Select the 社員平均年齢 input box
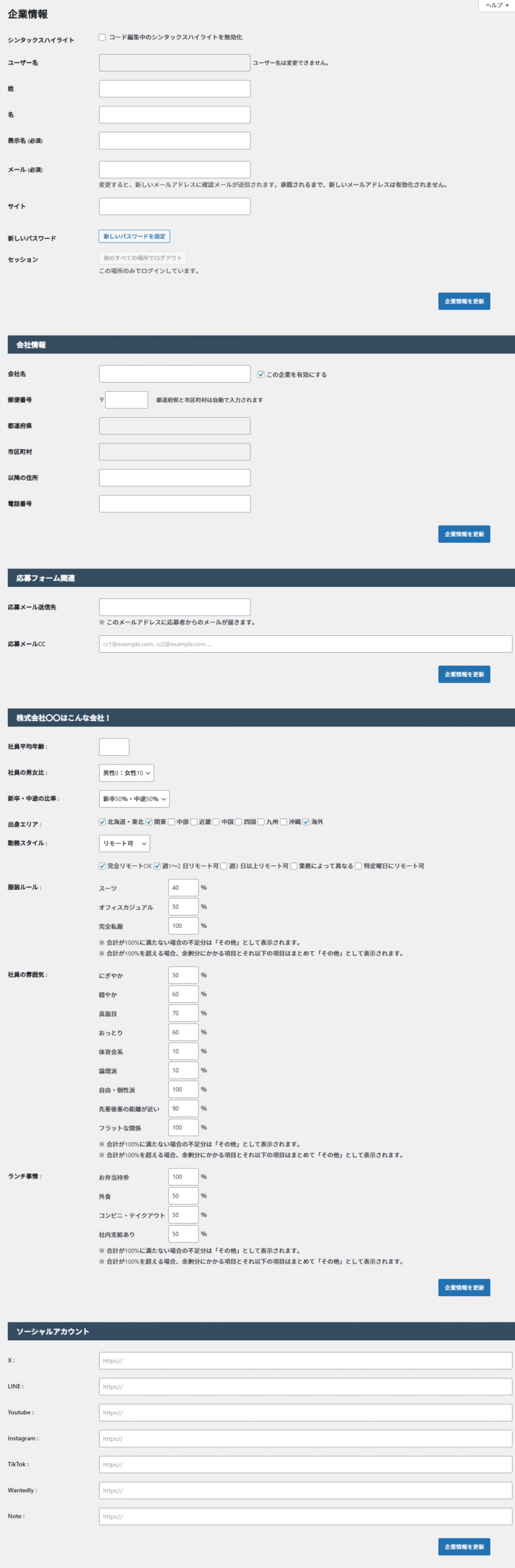 point(114,747)
